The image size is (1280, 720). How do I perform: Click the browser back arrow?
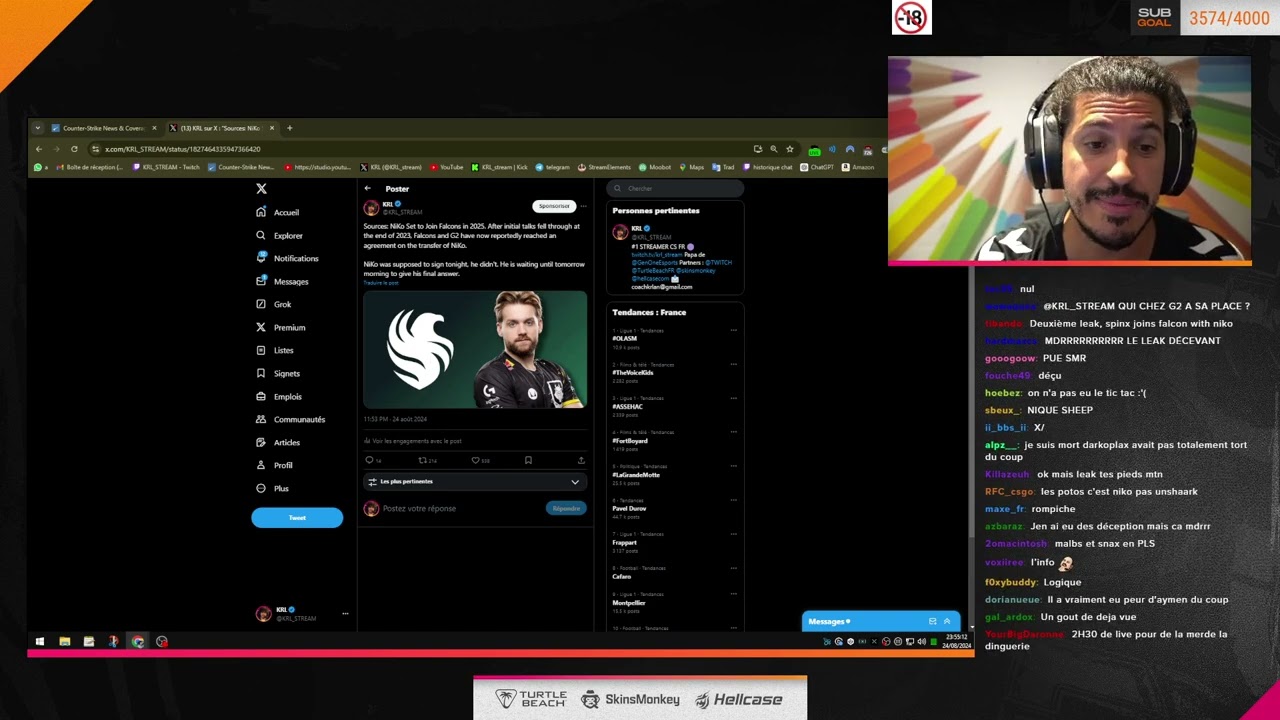(39, 149)
